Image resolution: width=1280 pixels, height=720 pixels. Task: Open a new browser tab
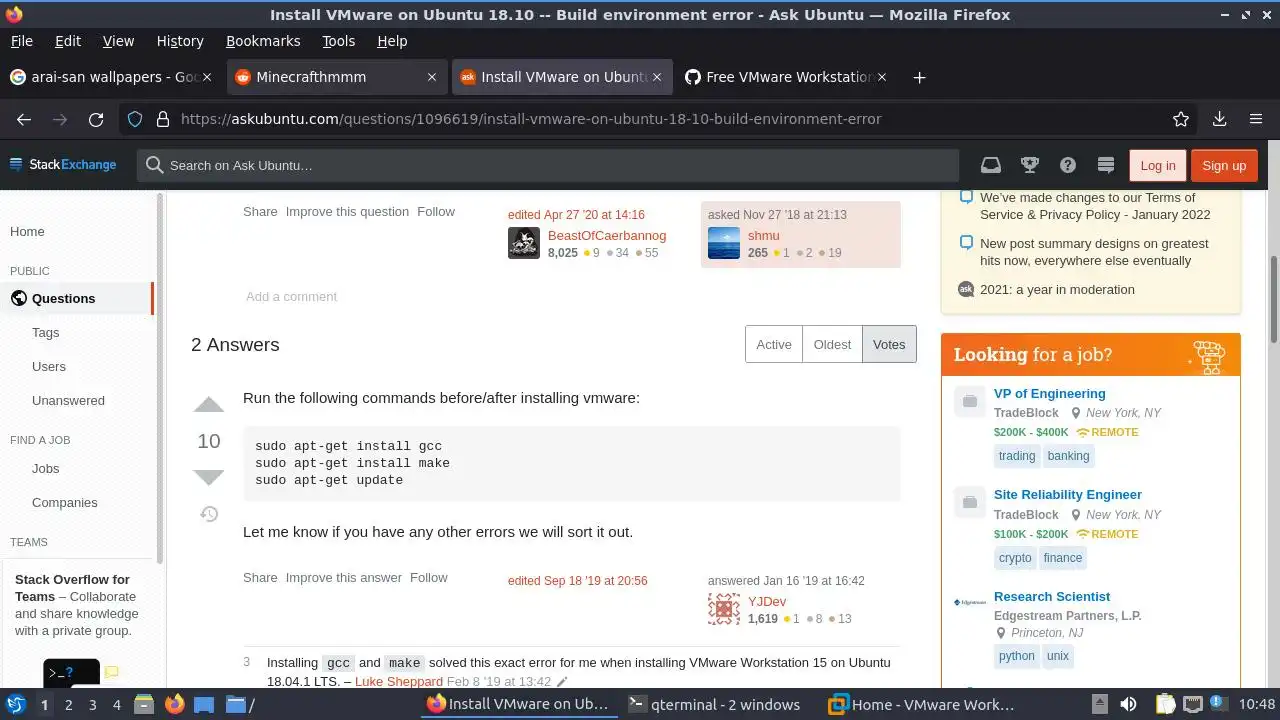(919, 77)
